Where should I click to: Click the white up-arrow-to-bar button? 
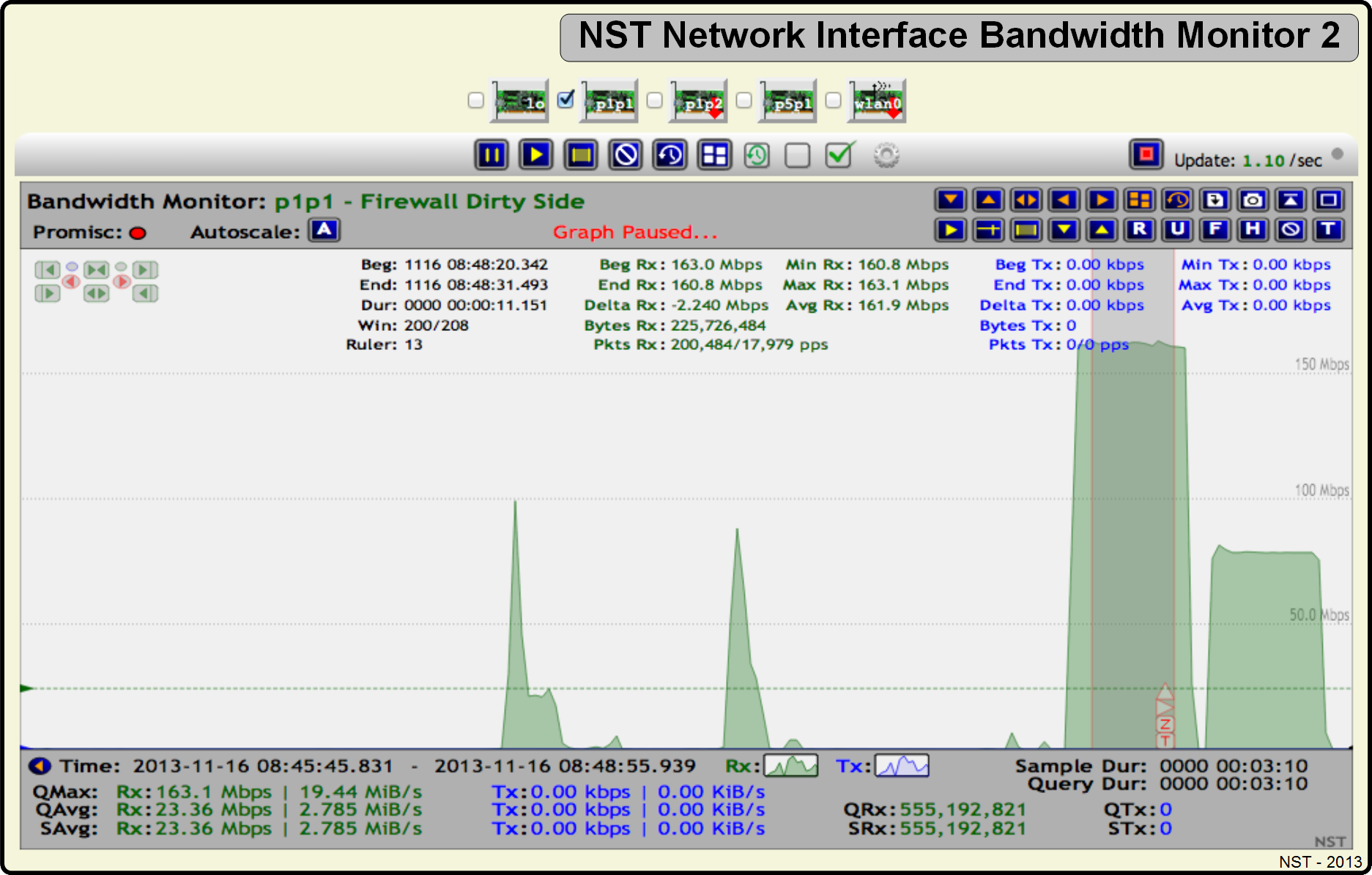pyautogui.click(x=1291, y=200)
